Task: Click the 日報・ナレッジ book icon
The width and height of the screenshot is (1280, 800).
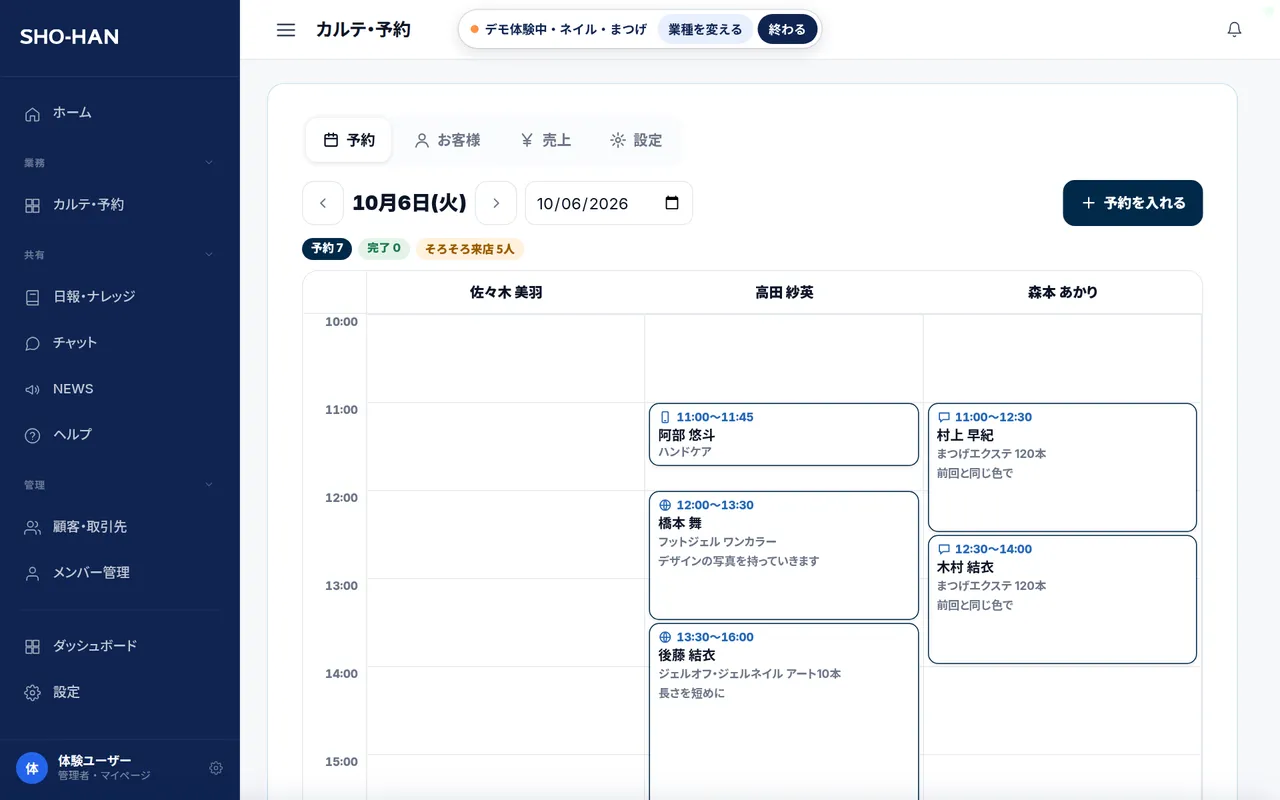Action: pos(32,297)
